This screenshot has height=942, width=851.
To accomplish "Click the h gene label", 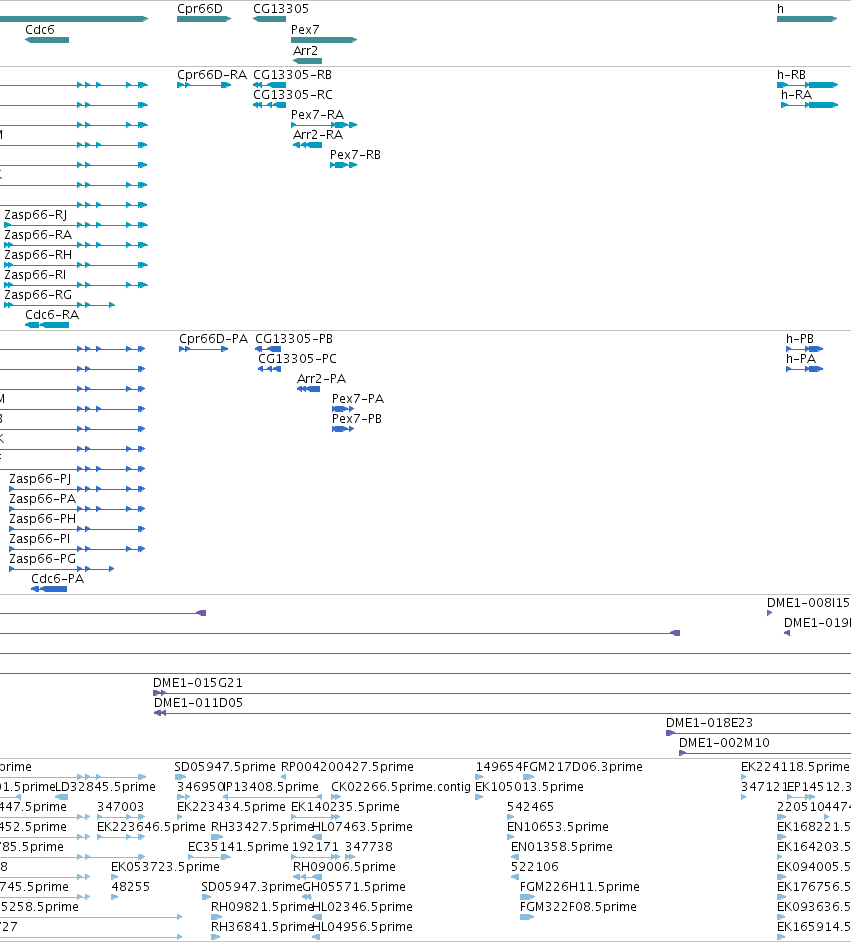I will click(780, 9).
